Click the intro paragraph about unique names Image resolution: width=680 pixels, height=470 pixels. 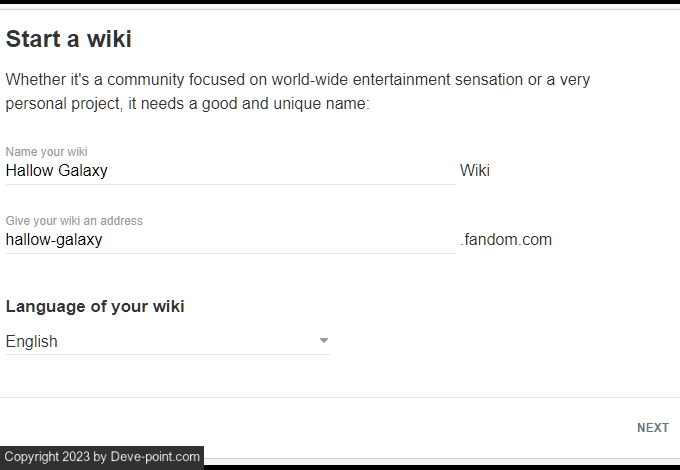[297, 91]
